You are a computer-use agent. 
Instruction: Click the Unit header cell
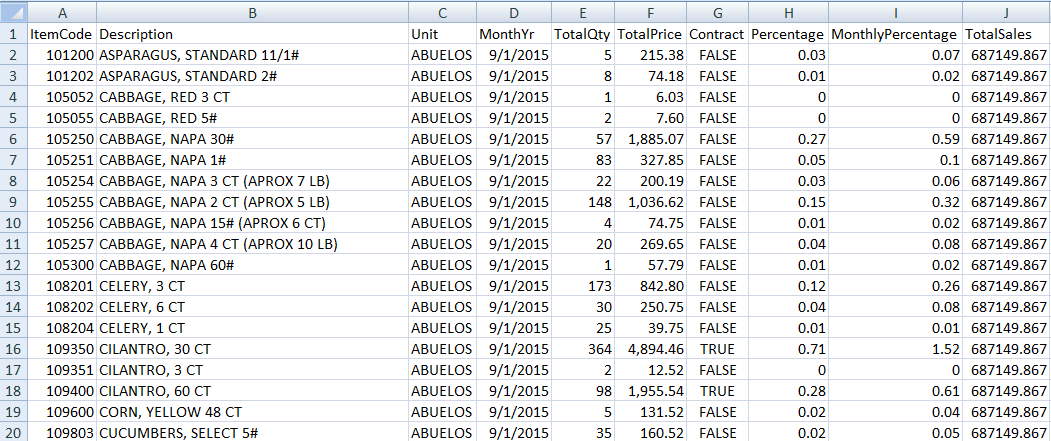point(442,34)
